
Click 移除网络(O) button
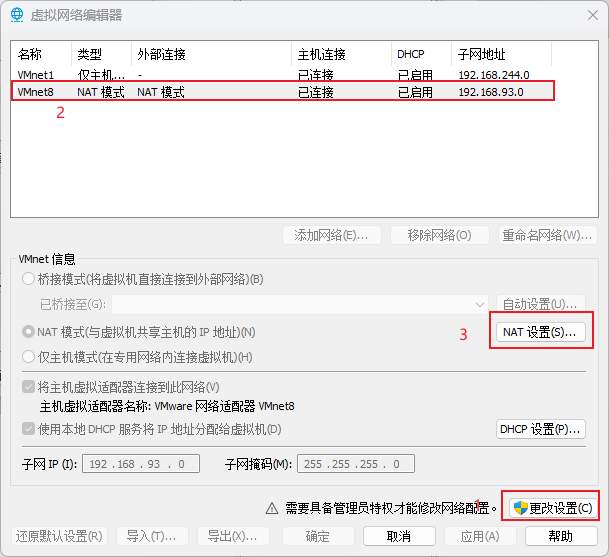[439, 235]
